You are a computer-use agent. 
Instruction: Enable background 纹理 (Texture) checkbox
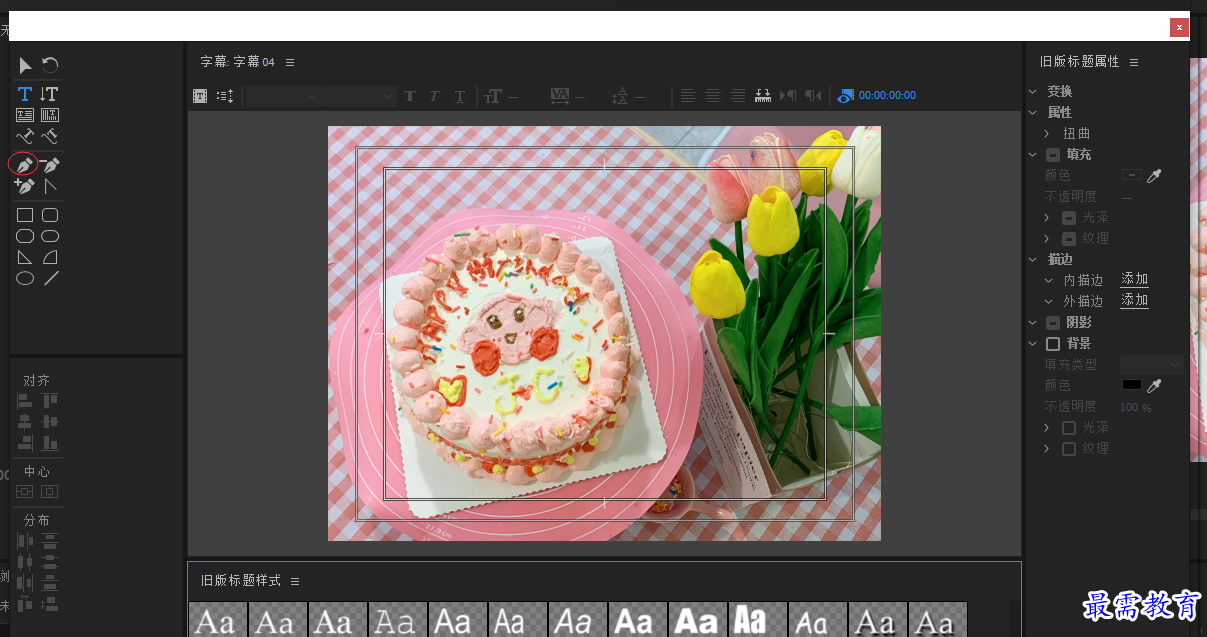coord(1069,448)
